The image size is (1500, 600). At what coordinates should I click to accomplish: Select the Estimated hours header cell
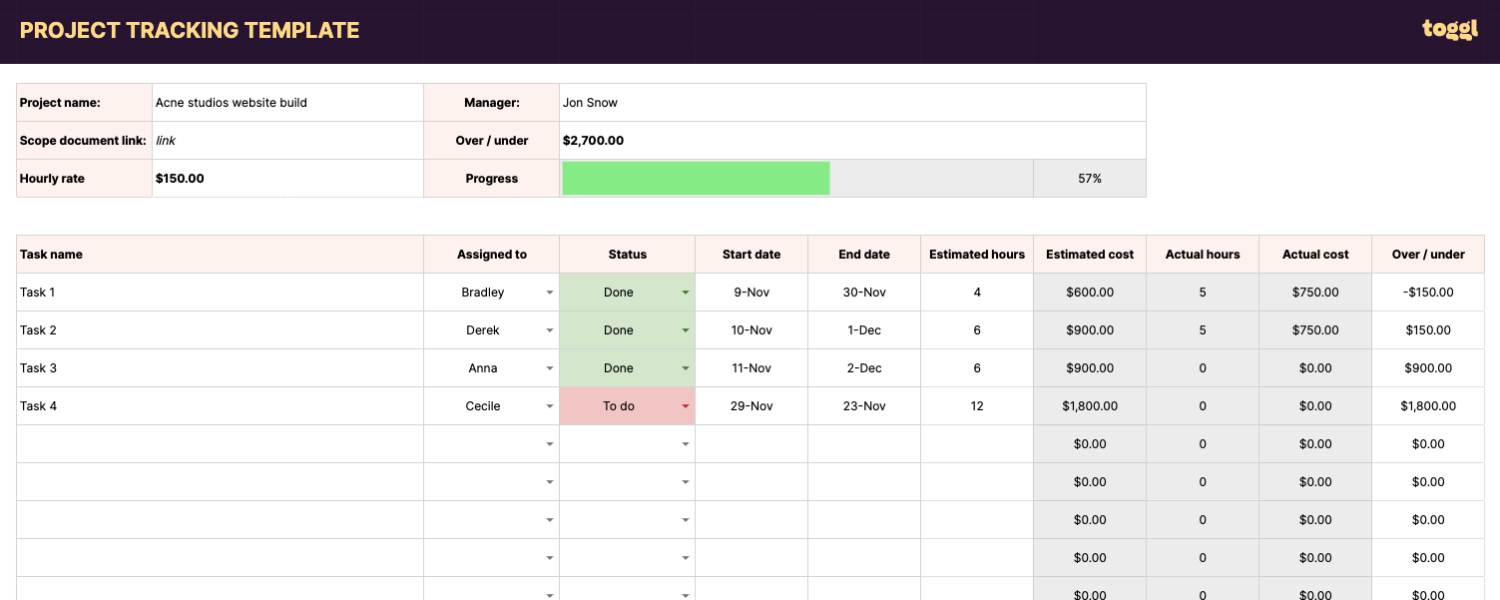(x=976, y=254)
